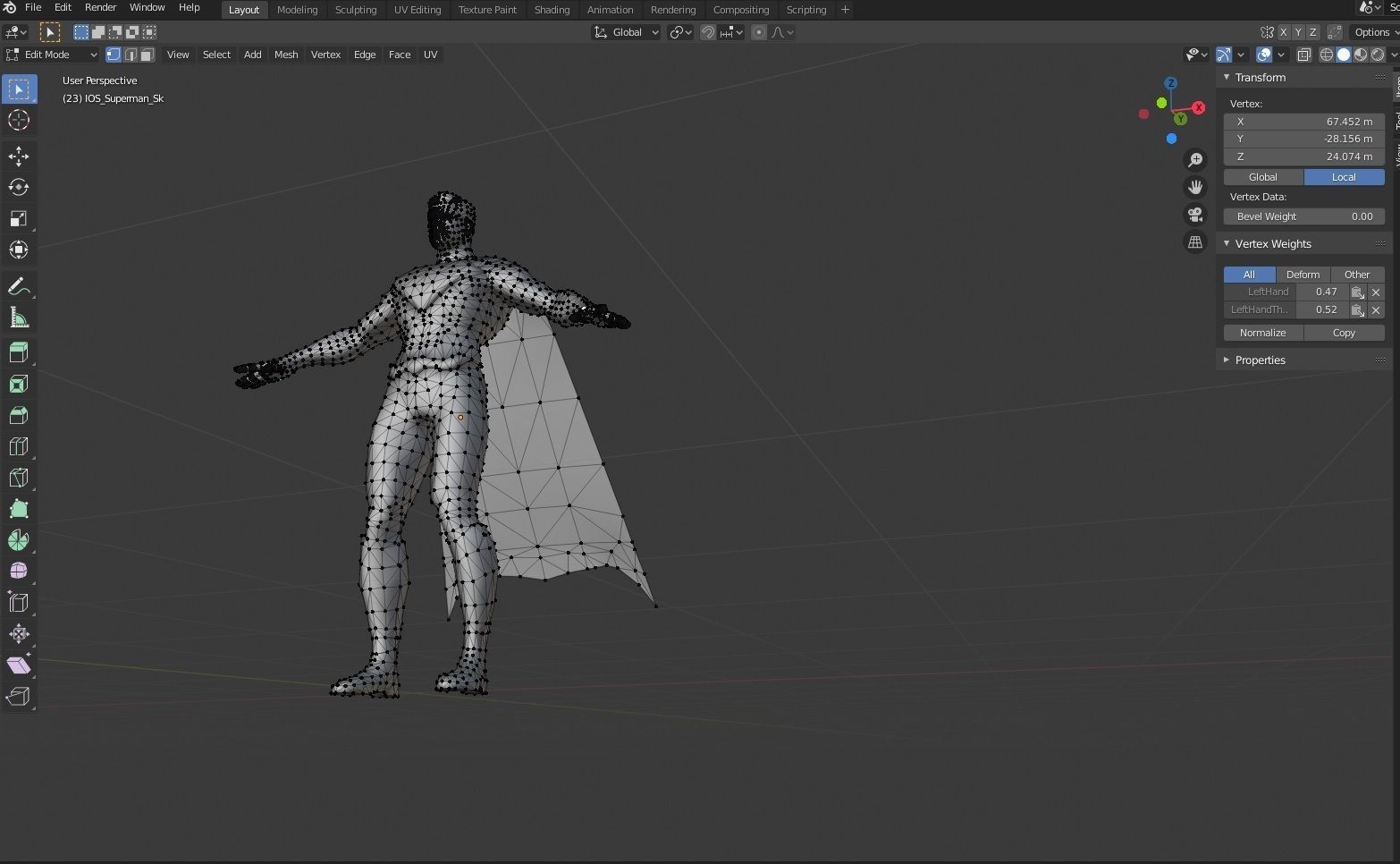The image size is (1400, 864).
Task: Activate the 3D Cursor tool
Action: click(x=19, y=120)
